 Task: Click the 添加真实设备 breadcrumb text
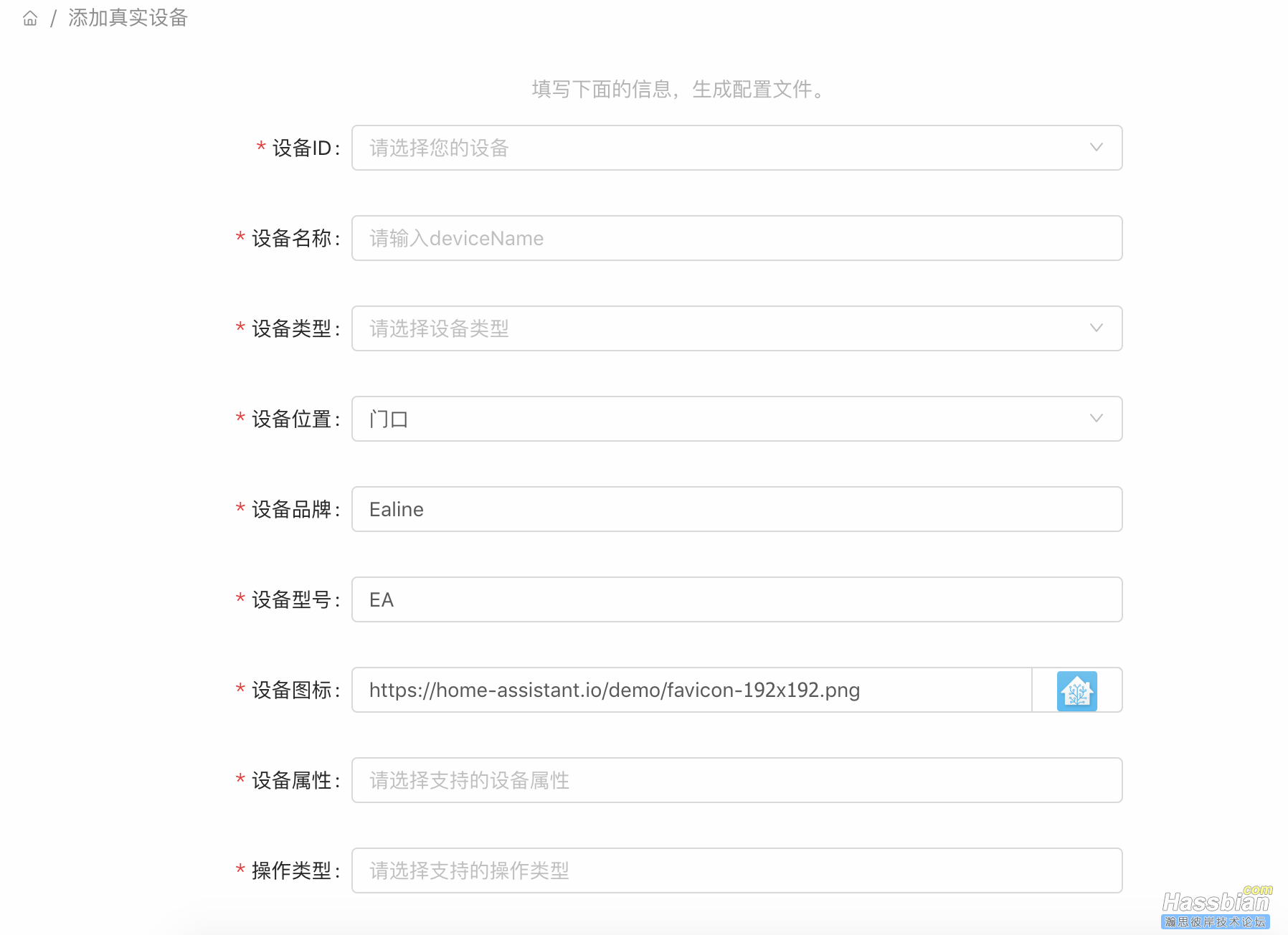pos(128,18)
